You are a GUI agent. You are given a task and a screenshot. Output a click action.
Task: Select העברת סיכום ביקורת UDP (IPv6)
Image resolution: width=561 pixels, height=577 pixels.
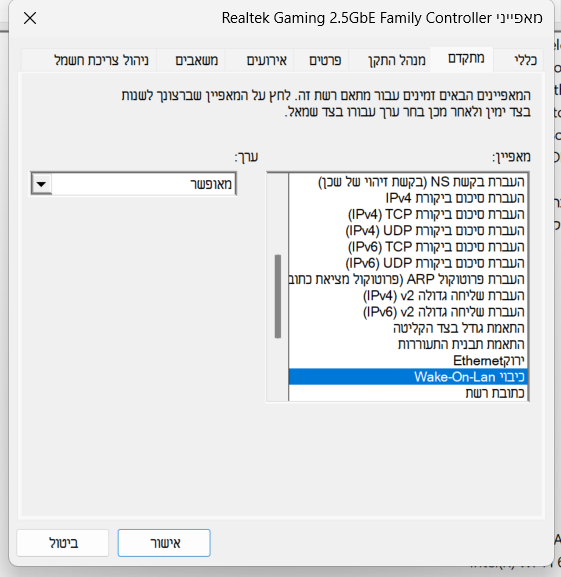pos(408,263)
